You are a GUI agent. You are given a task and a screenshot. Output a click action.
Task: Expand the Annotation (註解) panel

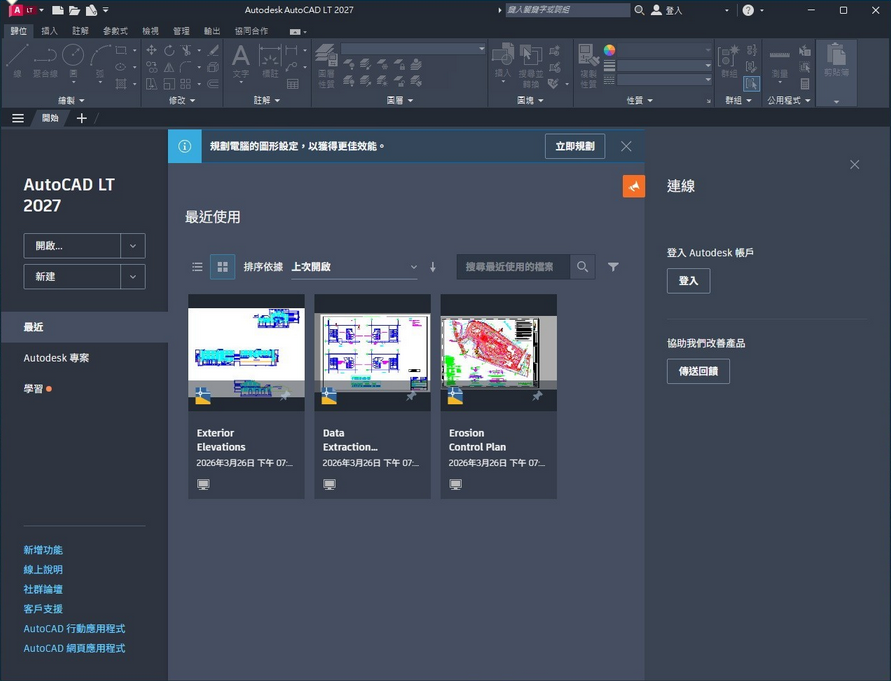point(267,100)
